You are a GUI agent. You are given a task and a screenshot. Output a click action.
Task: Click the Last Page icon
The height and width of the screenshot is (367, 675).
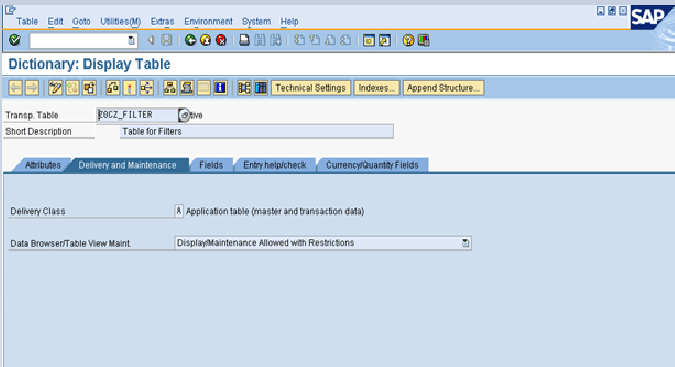click(x=346, y=40)
